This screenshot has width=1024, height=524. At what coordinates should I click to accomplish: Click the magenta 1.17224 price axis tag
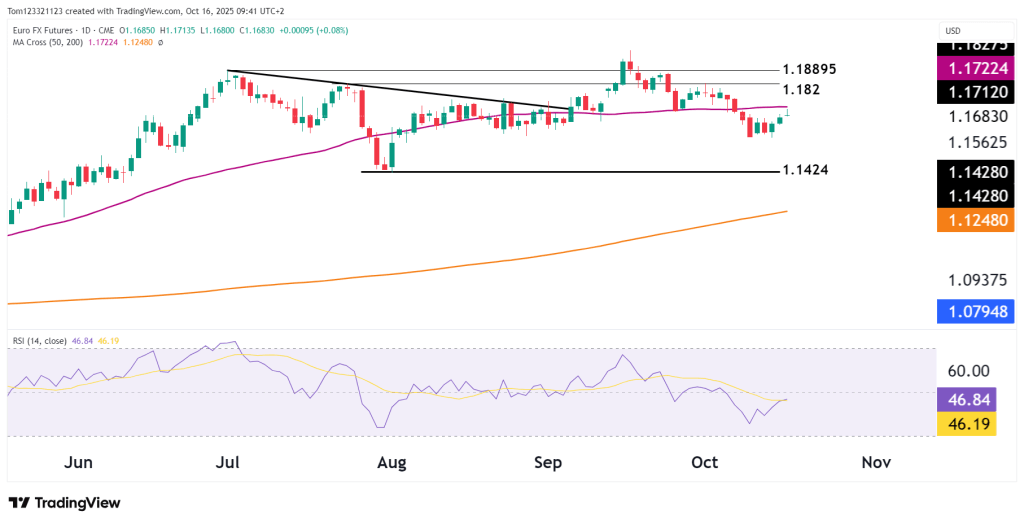pos(980,67)
